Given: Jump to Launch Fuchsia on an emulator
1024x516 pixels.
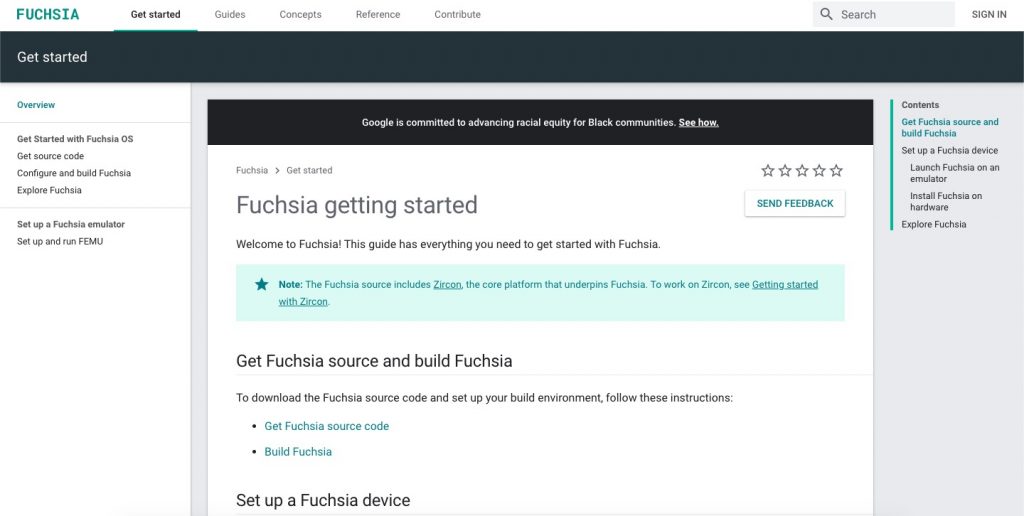Looking at the screenshot, I should point(955,173).
